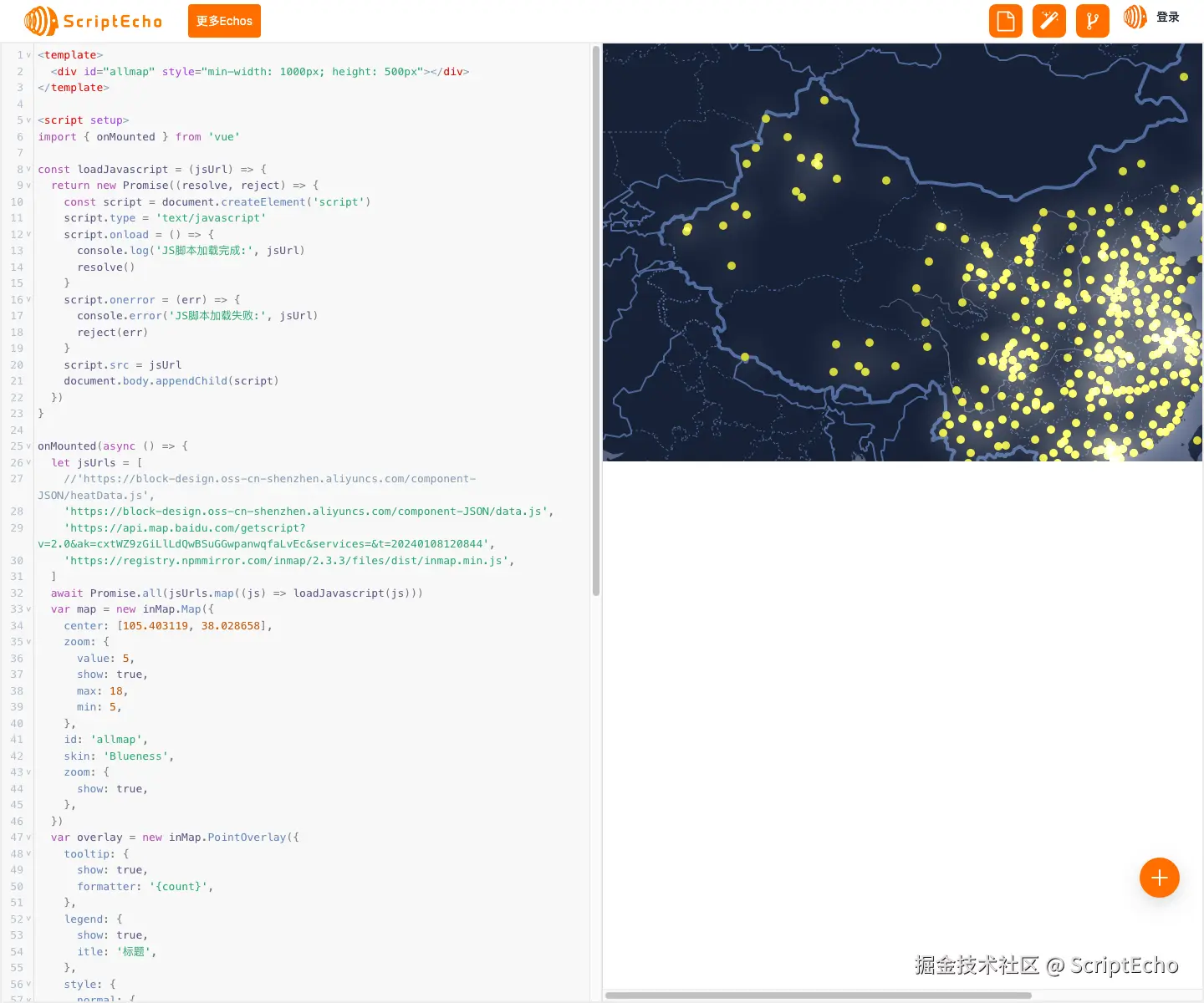Click the ScriptEcho logo
Viewport: 1204px width, 1003px height.
pyautogui.click(x=93, y=21)
